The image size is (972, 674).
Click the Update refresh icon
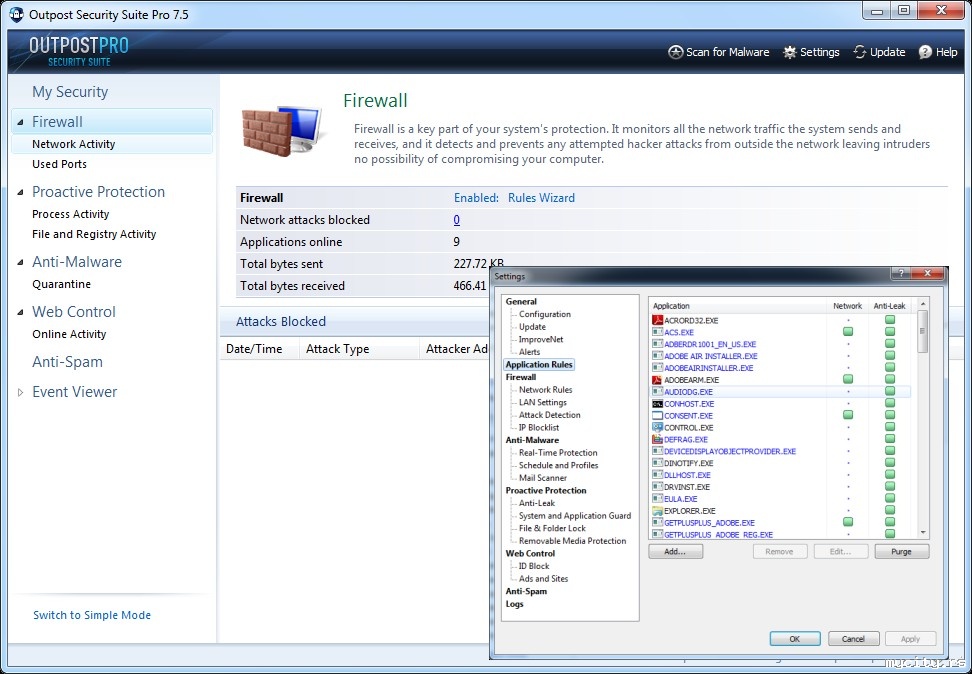pos(860,52)
